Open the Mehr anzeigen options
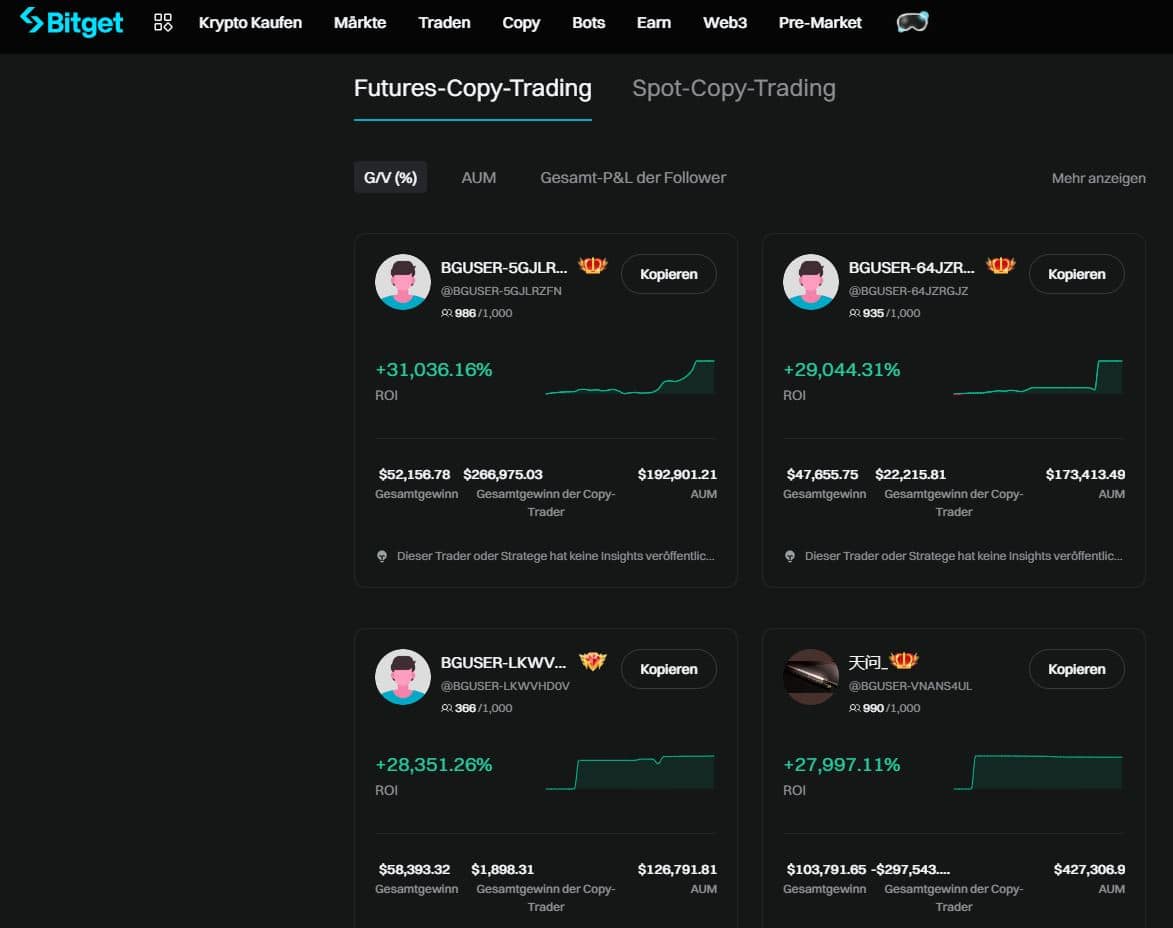This screenshot has height=928, width=1173. [1098, 178]
